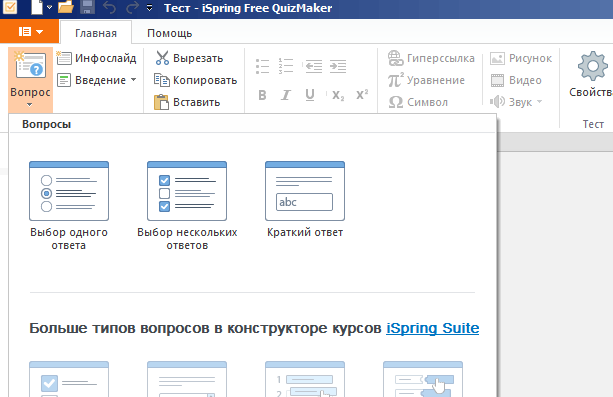Switch to the Помощь tab
Viewport: 613px width, 397px height.
(169, 33)
